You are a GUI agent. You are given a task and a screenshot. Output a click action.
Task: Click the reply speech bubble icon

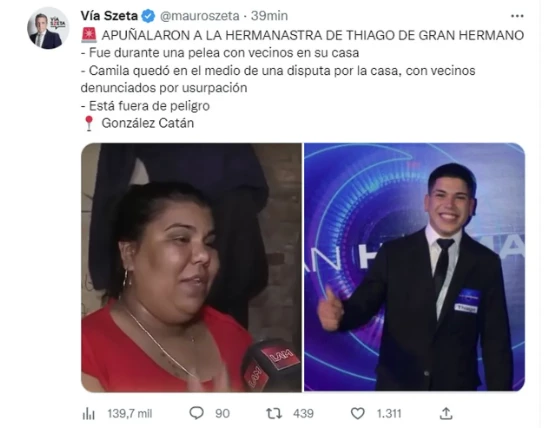click(196, 413)
